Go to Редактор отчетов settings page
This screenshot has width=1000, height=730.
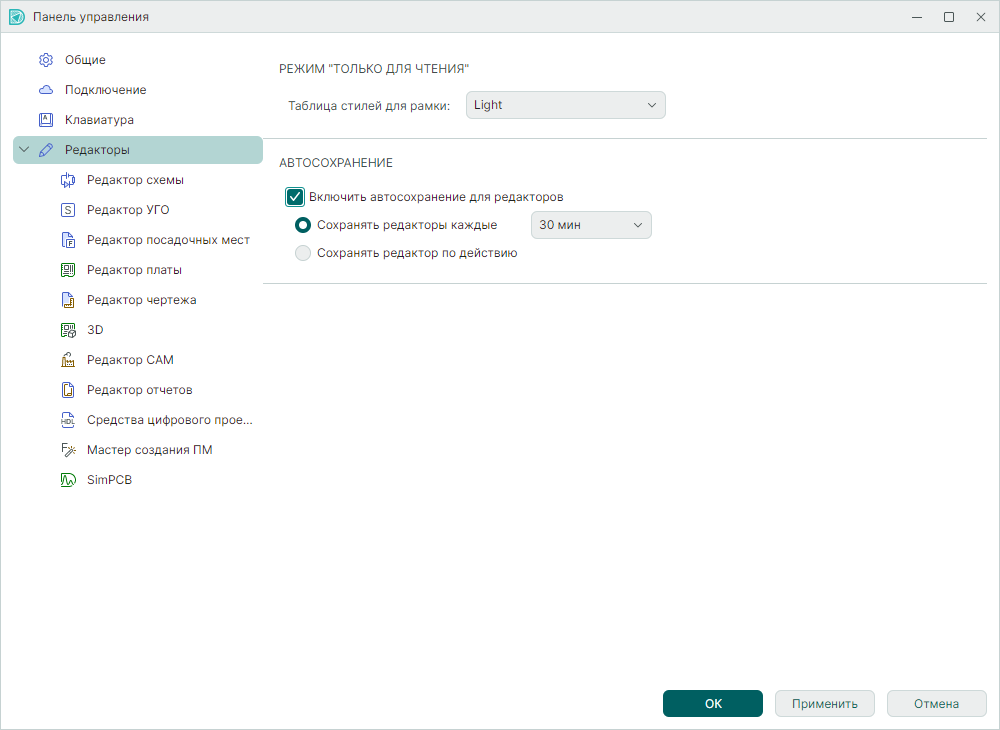(139, 390)
